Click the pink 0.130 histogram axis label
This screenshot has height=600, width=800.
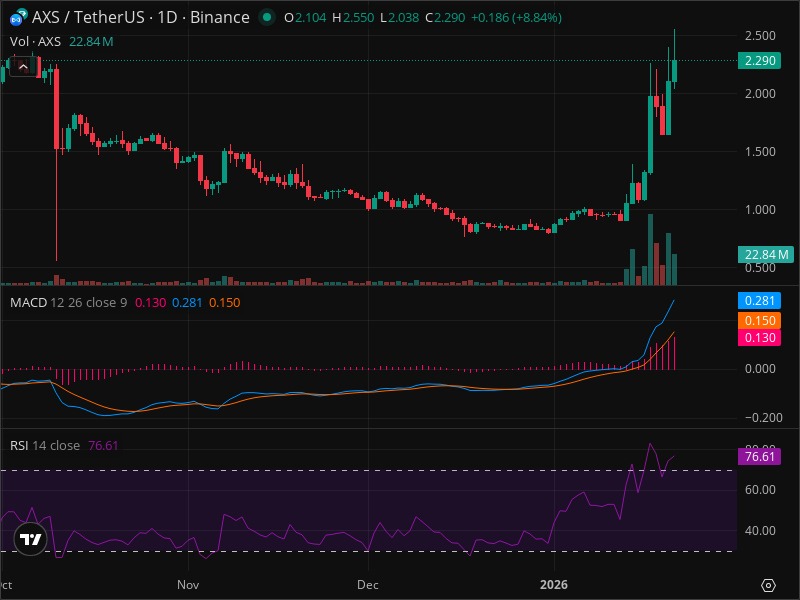(x=759, y=337)
